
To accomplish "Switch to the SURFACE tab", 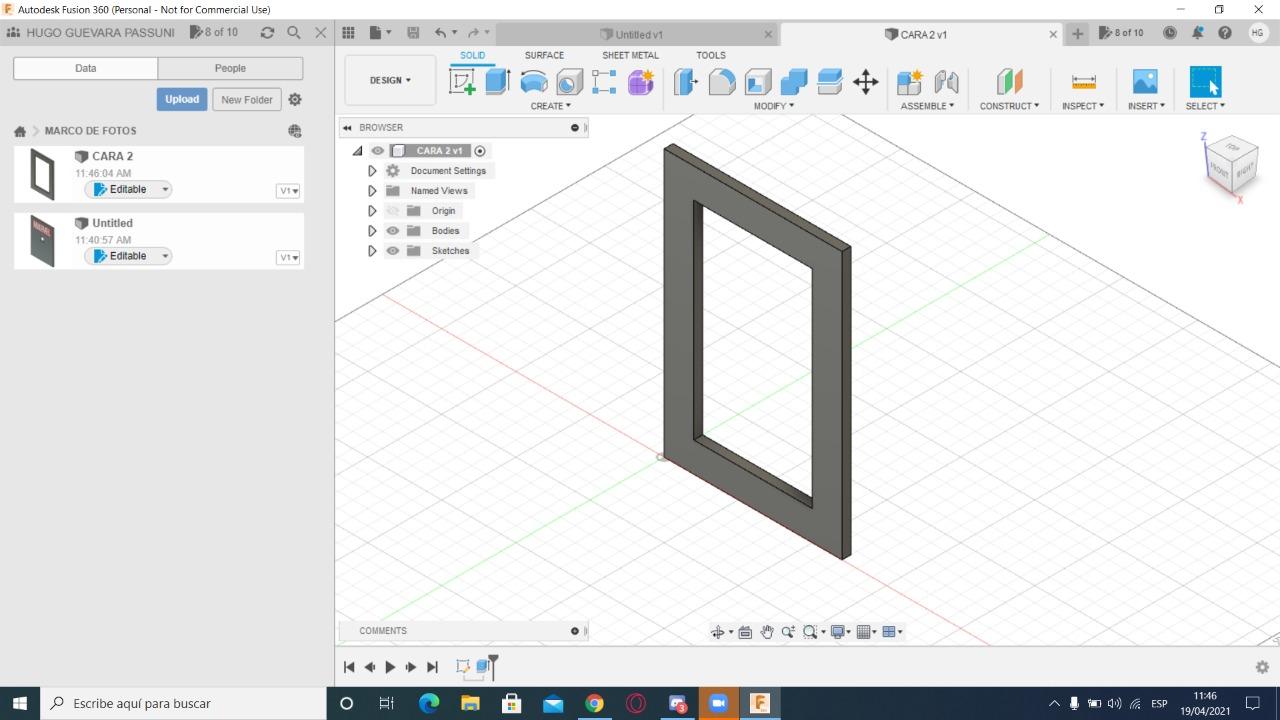I will (x=544, y=56).
